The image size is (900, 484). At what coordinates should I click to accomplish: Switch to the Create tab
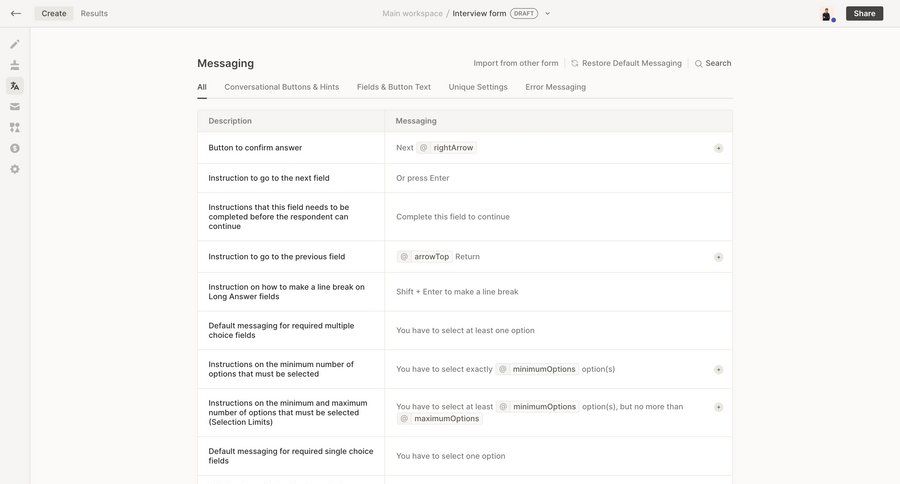(x=54, y=13)
